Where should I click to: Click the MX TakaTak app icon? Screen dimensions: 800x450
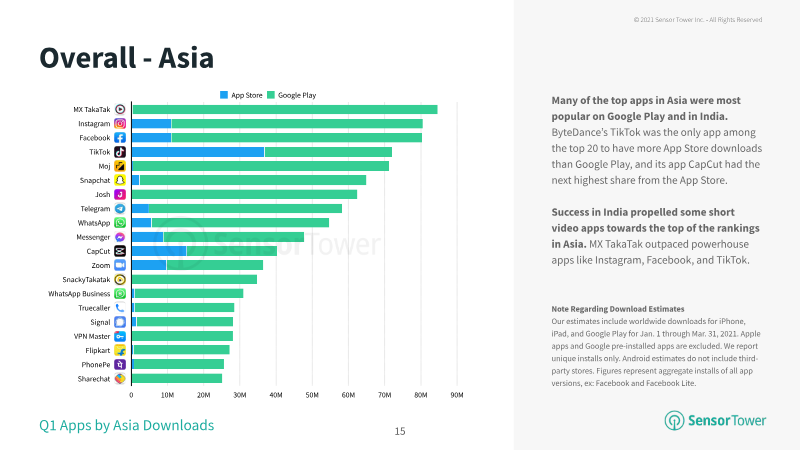(120, 109)
